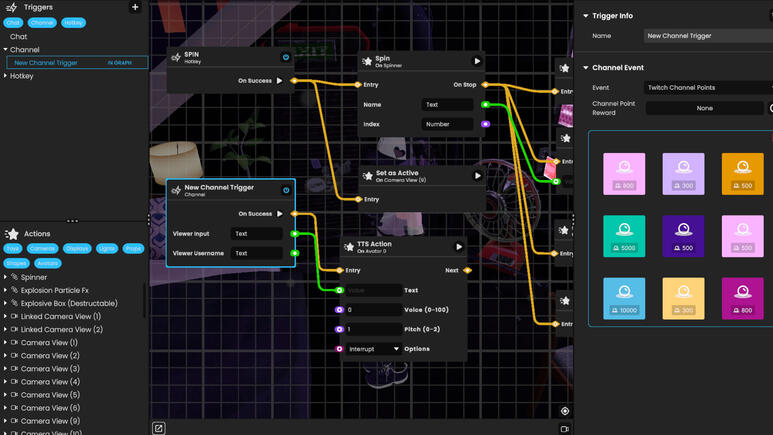
Task: Click the trigger Name field
Action: [708, 36]
